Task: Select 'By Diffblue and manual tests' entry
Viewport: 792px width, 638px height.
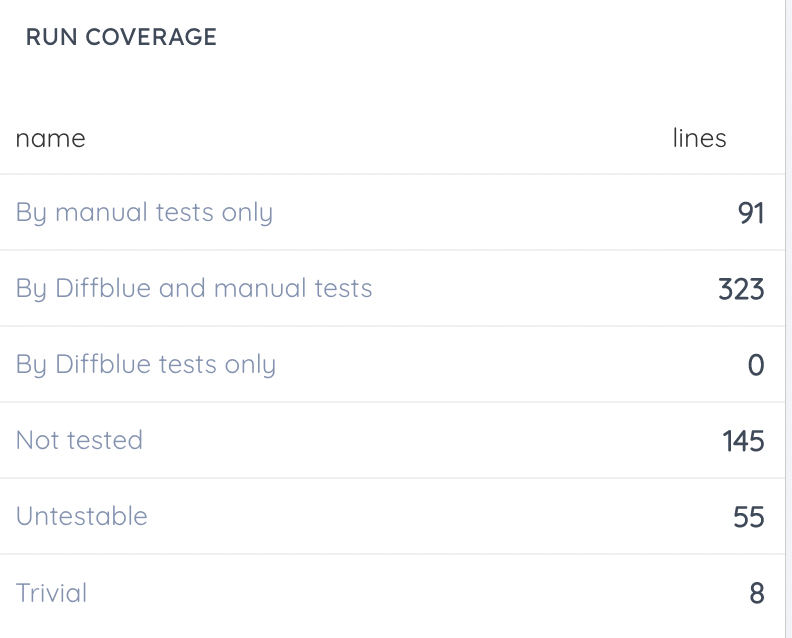Action: pyautogui.click(x=194, y=289)
